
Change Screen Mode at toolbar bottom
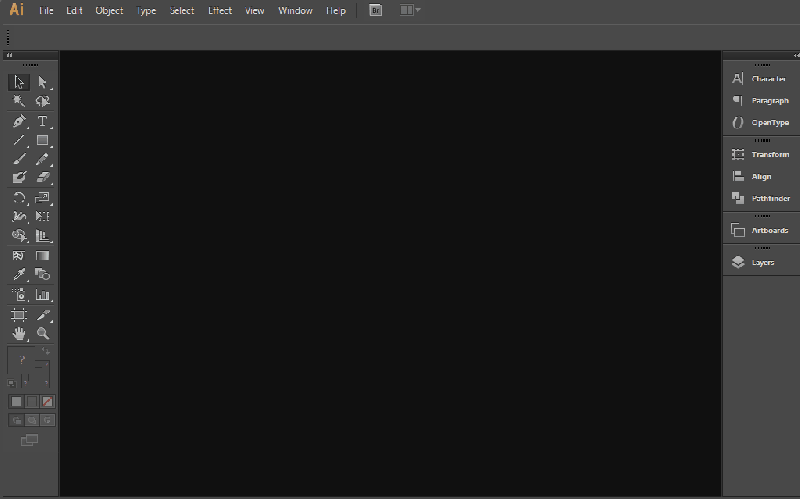(x=30, y=440)
